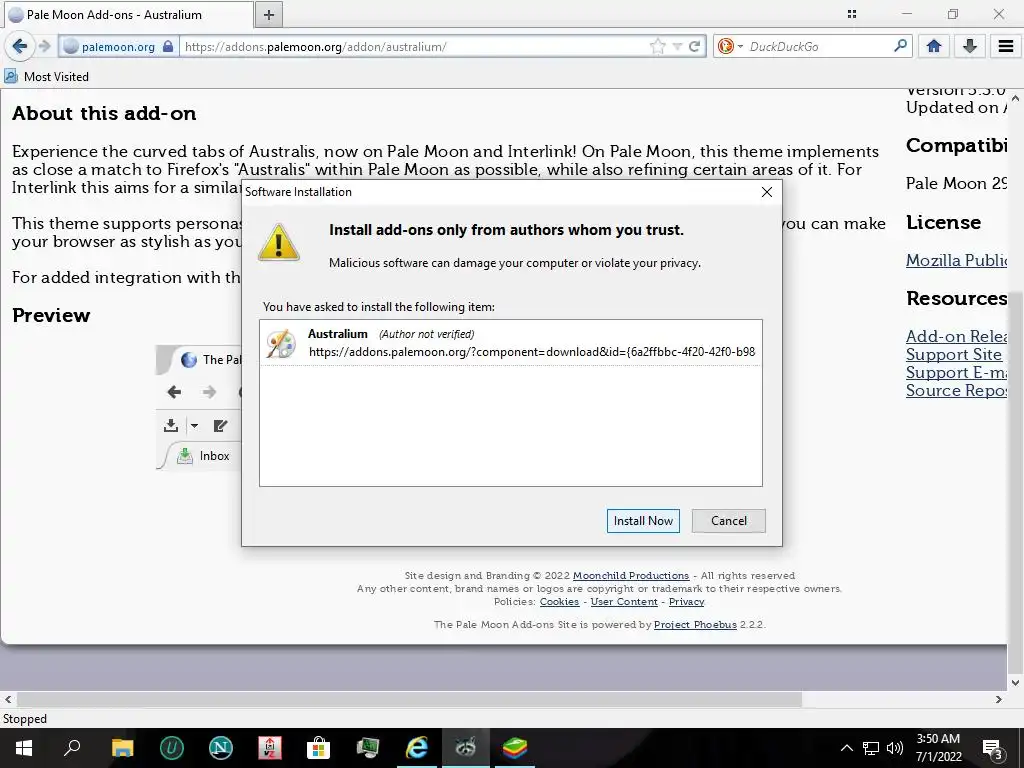Viewport: 1024px width, 768px height.
Task: Close the Software Installation dialog
Action: [x=767, y=192]
